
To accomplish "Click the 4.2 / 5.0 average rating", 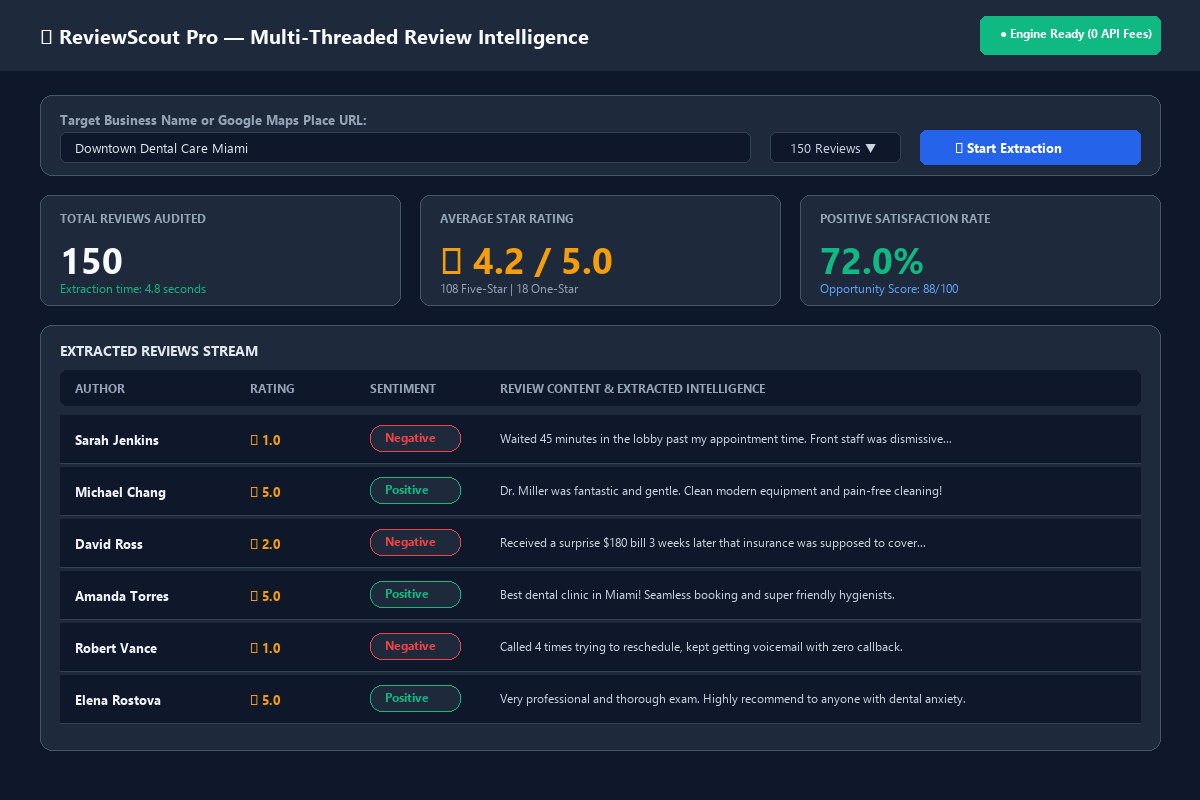I will [526, 261].
